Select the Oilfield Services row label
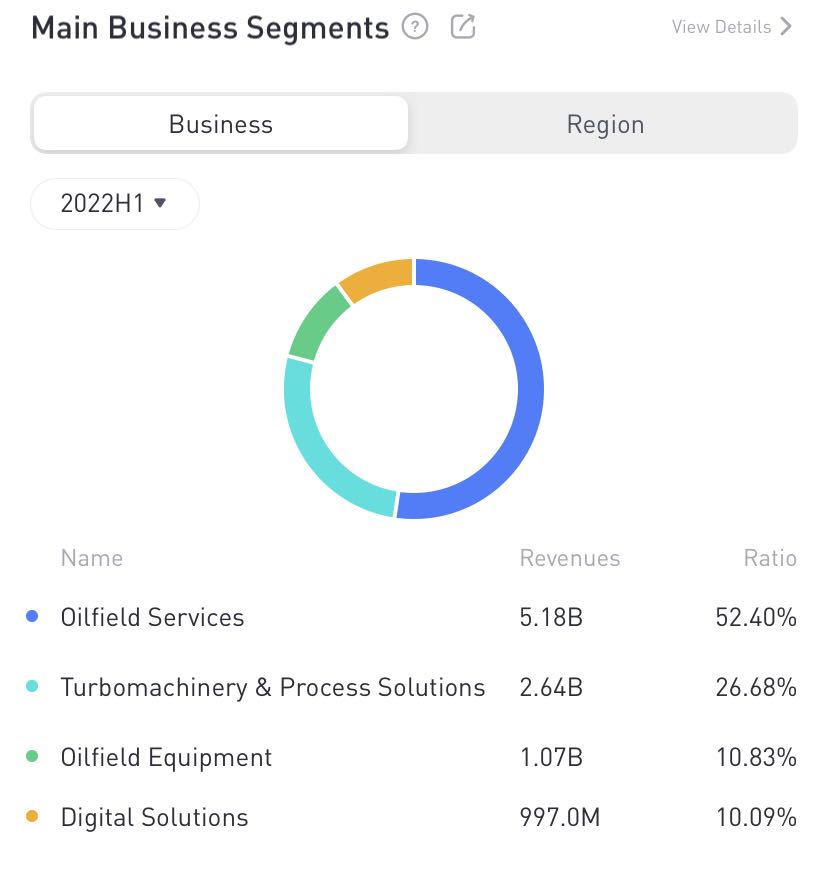Image resolution: width=828 pixels, height=869 pixels. point(152,617)
